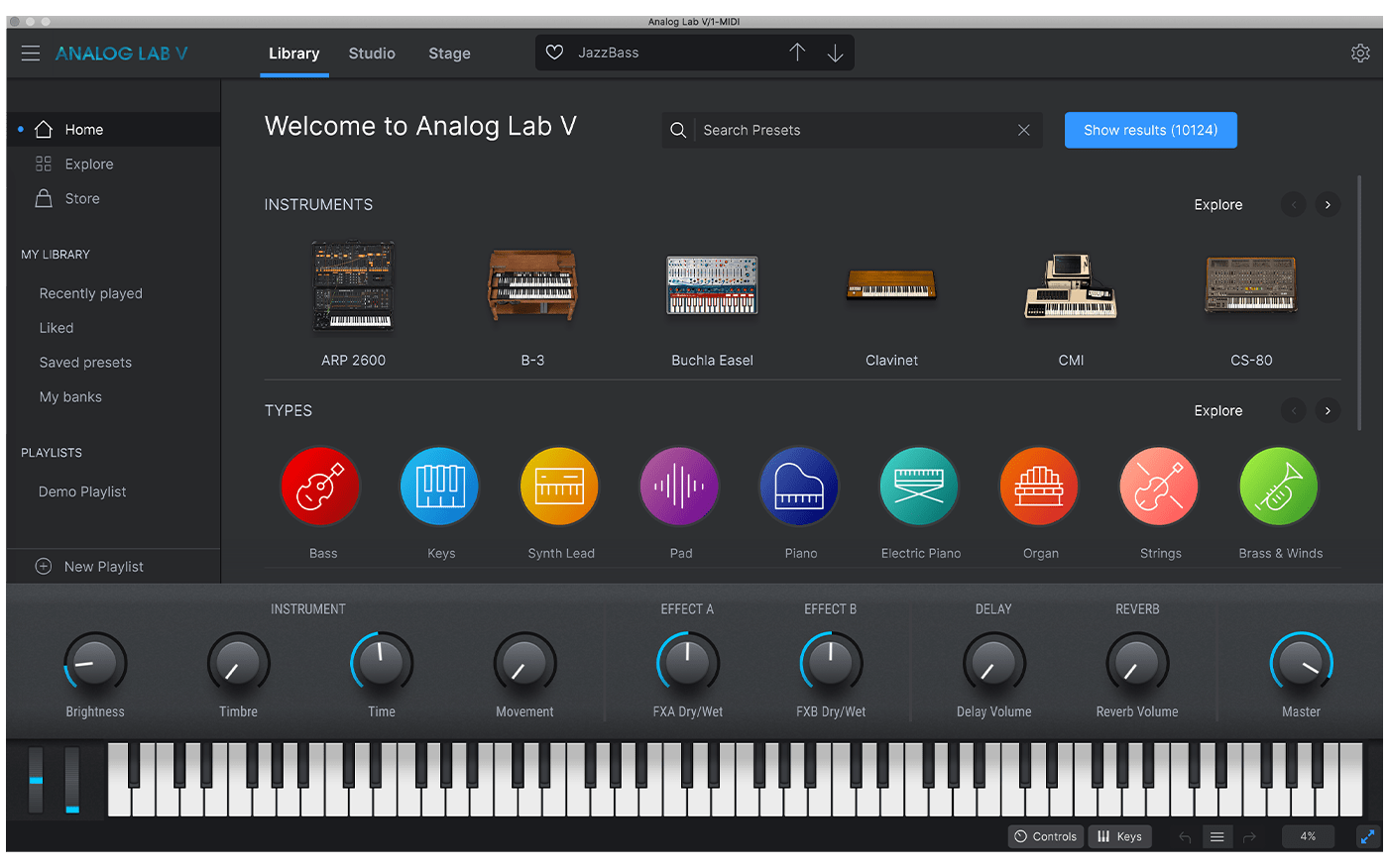1388x868 pixels.
Task: Open My banks in sidebar
Action: click(70, 397)
